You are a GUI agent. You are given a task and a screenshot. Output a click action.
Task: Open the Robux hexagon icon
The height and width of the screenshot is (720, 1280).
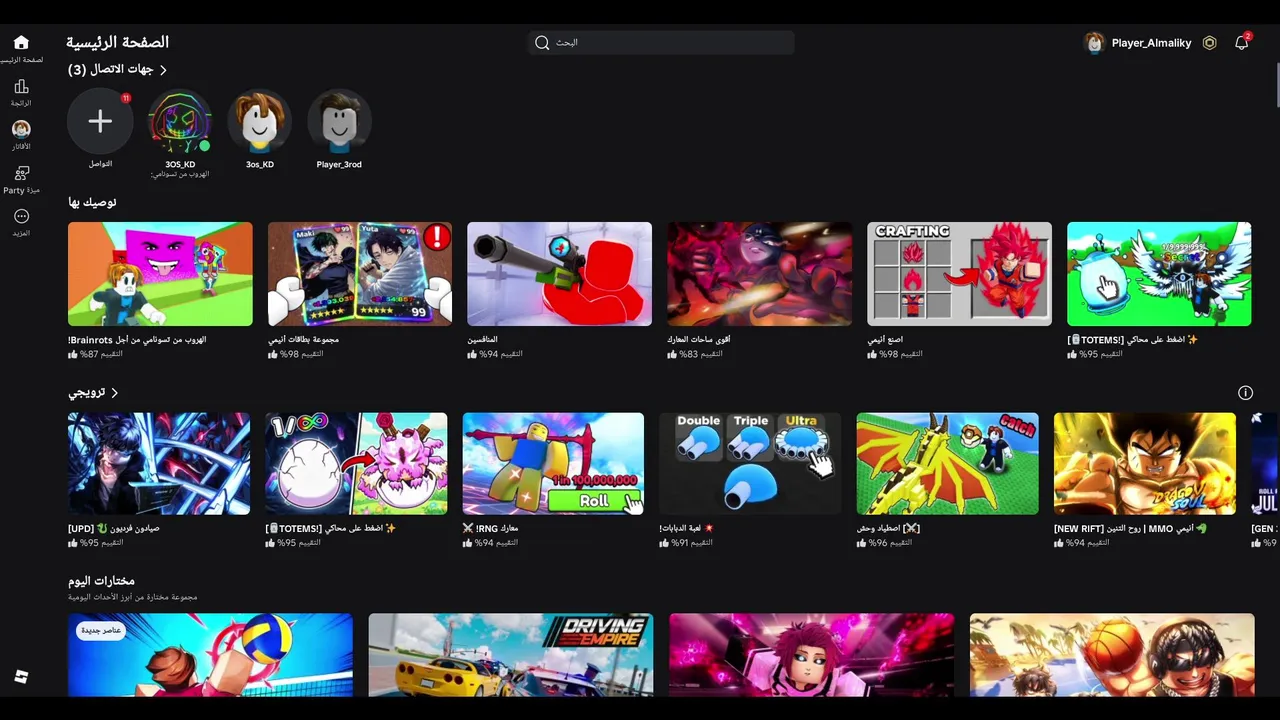pyautogui.click(x=1209, y=43)
